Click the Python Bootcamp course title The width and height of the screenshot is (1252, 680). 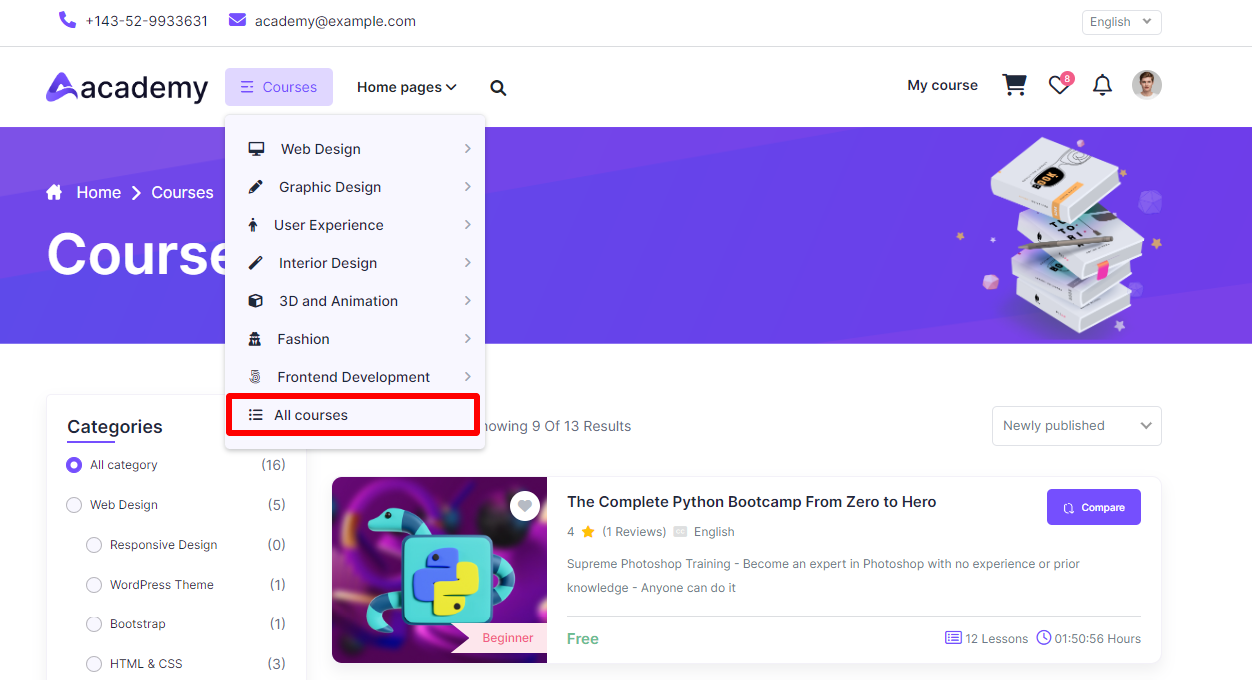pos(751,502)
